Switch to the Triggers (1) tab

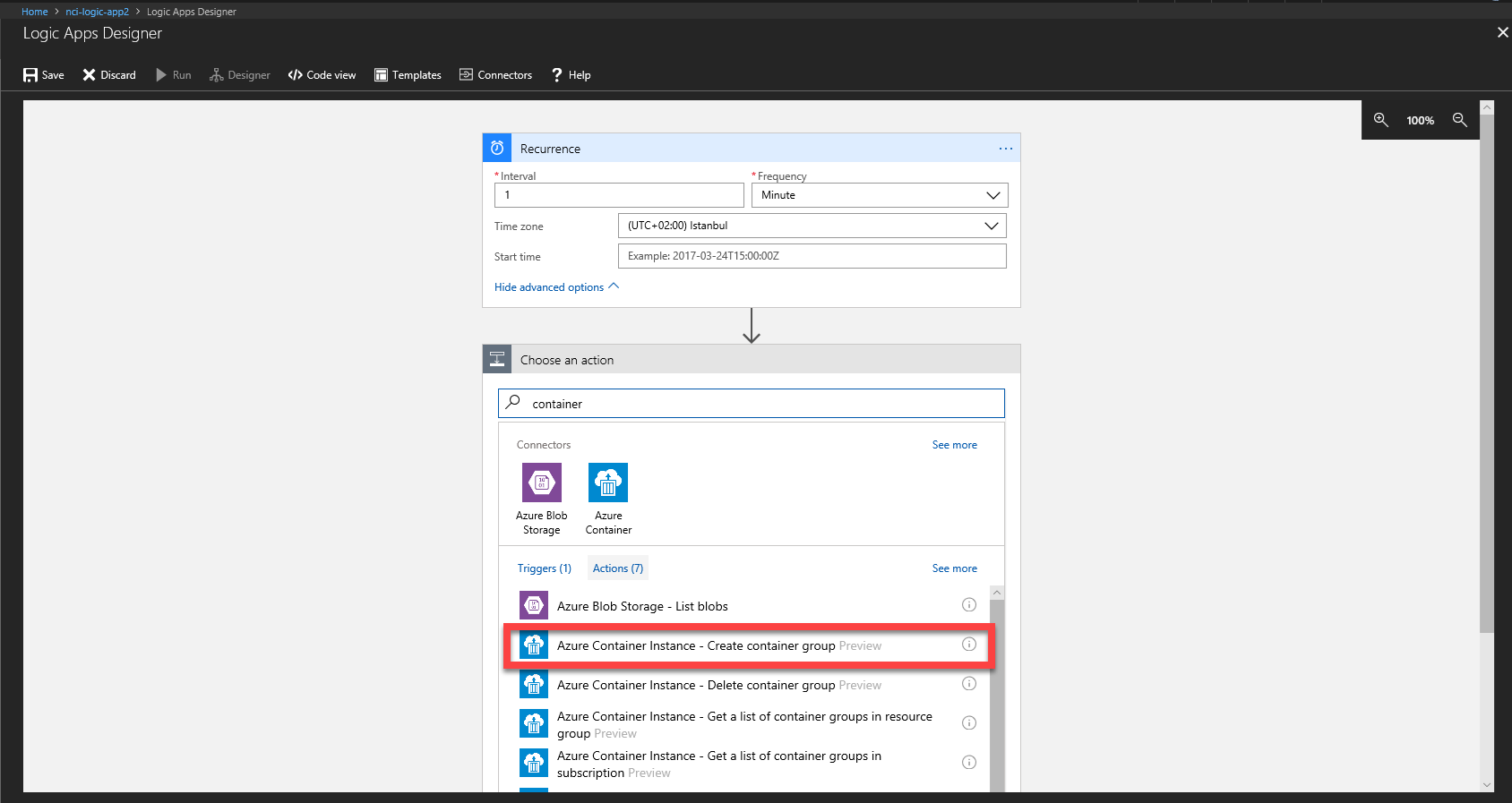tap(544, 568)
